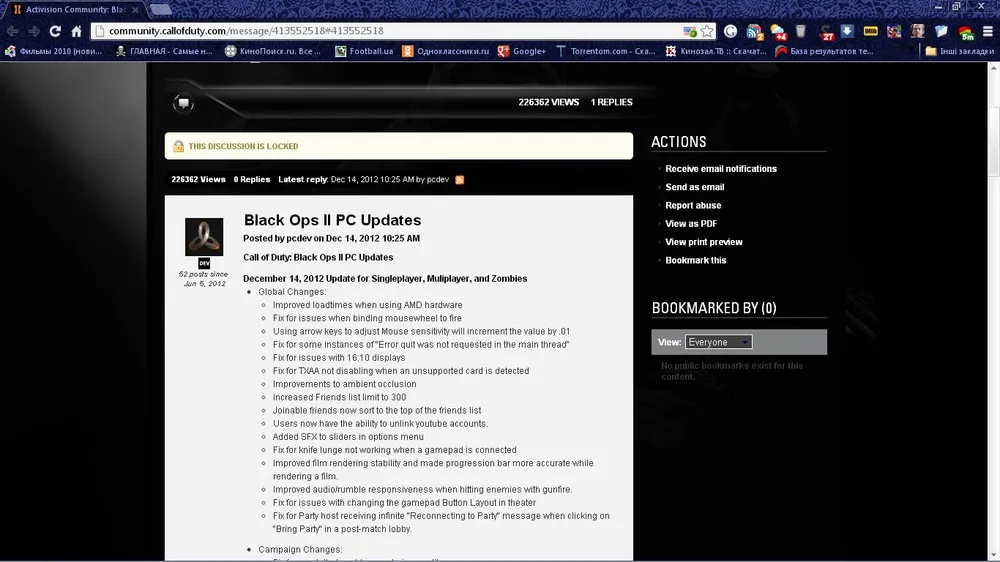Click 'Fix for issues with 16:10 displays' line
Image resolution: width=1000 pixels, height=562 pixels.
(x=339, y=358)
